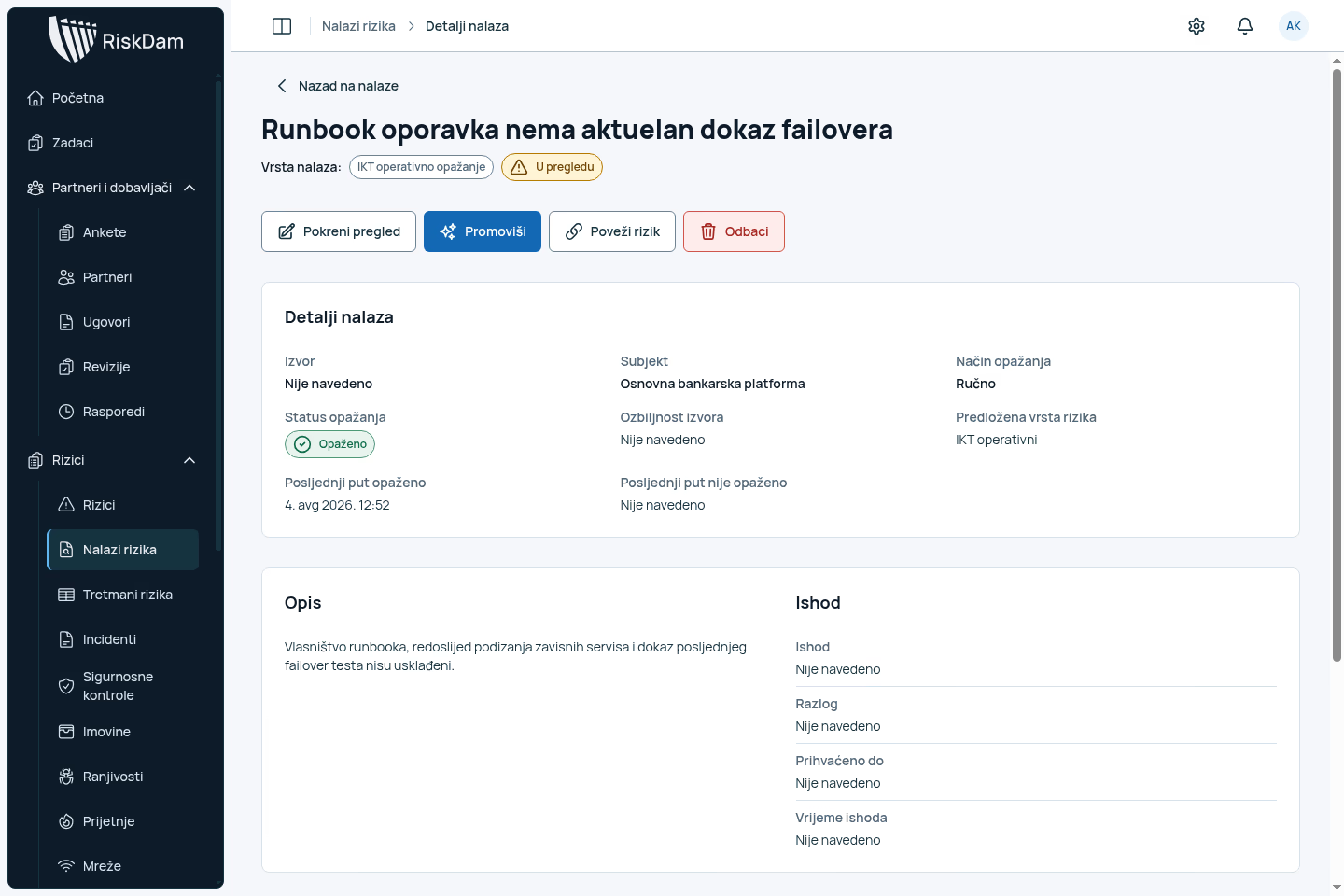The image size is (1344, 896).
Task: Click Osnovna bankarska platforma subject value
Action: [x=712, y=384]
